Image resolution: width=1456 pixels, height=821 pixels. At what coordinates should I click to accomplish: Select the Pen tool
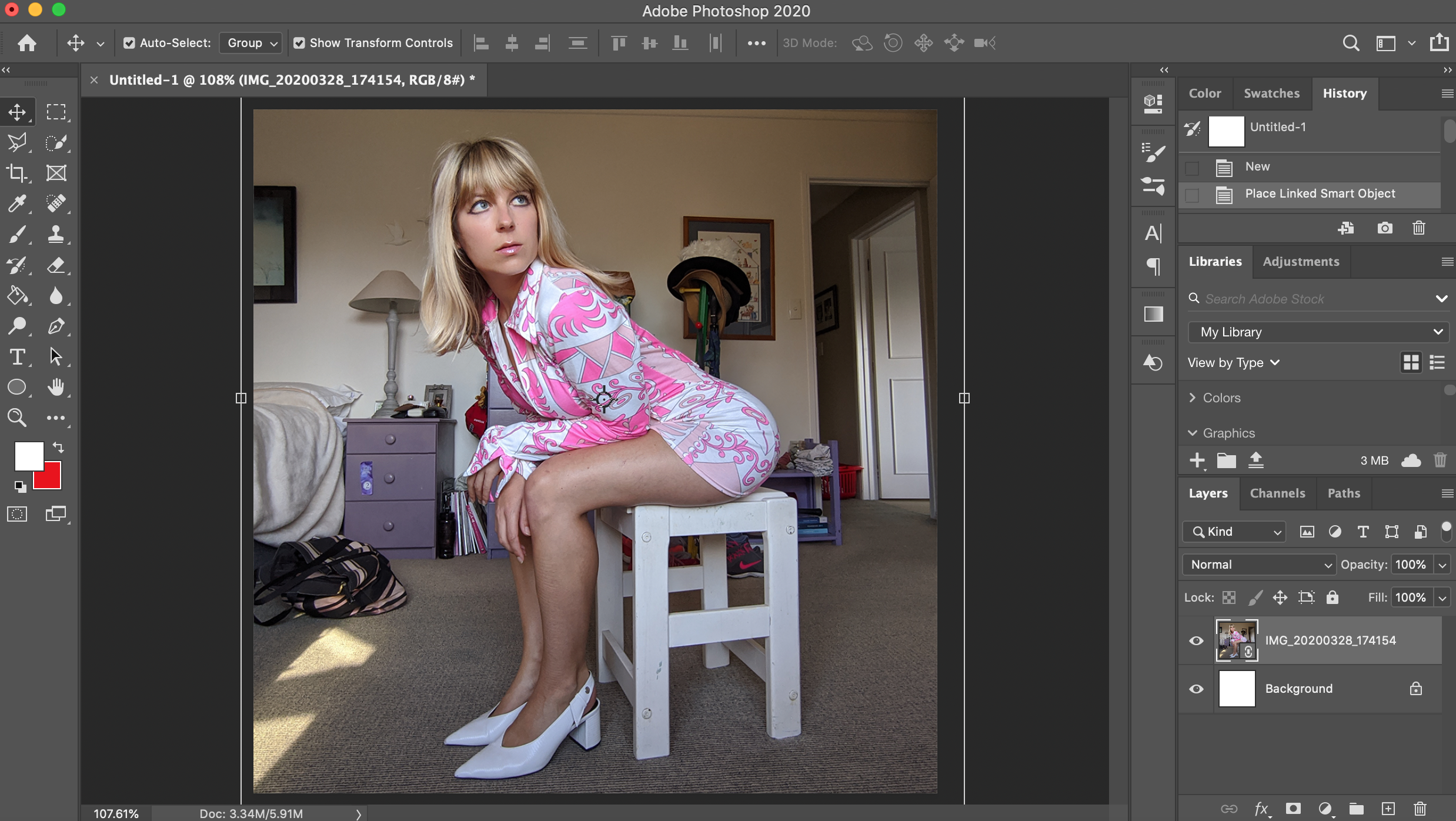56,326
